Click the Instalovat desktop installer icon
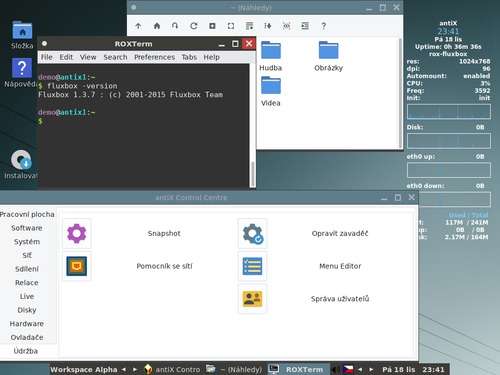 21,160
